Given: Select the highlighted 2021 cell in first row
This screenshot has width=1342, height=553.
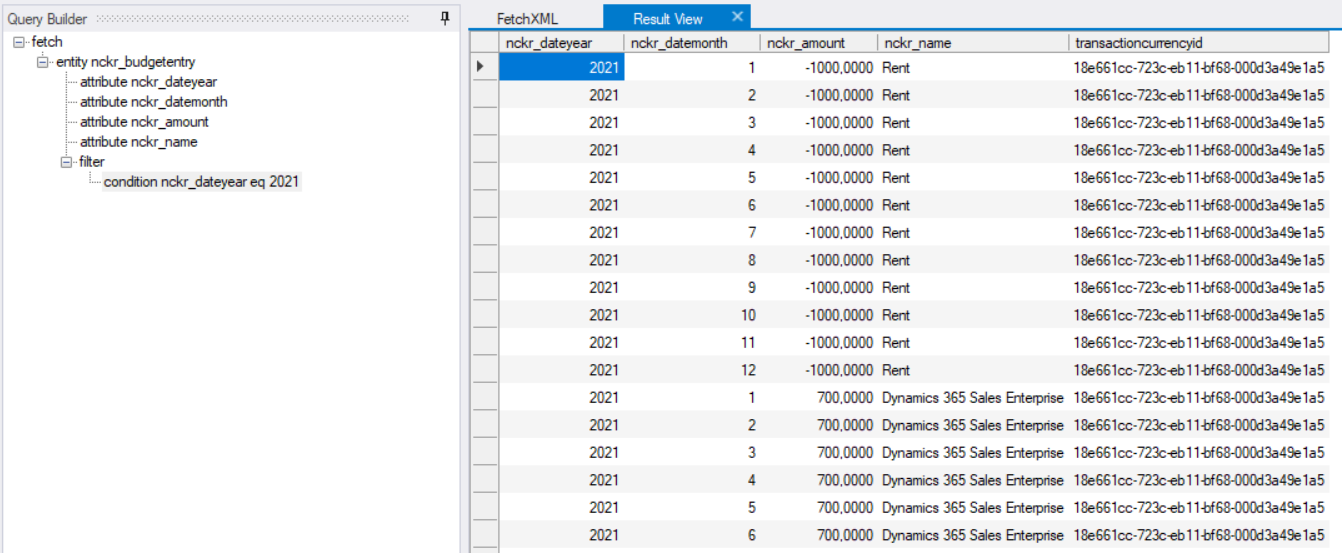Looking at the screenshot, I should coord(561,67).
